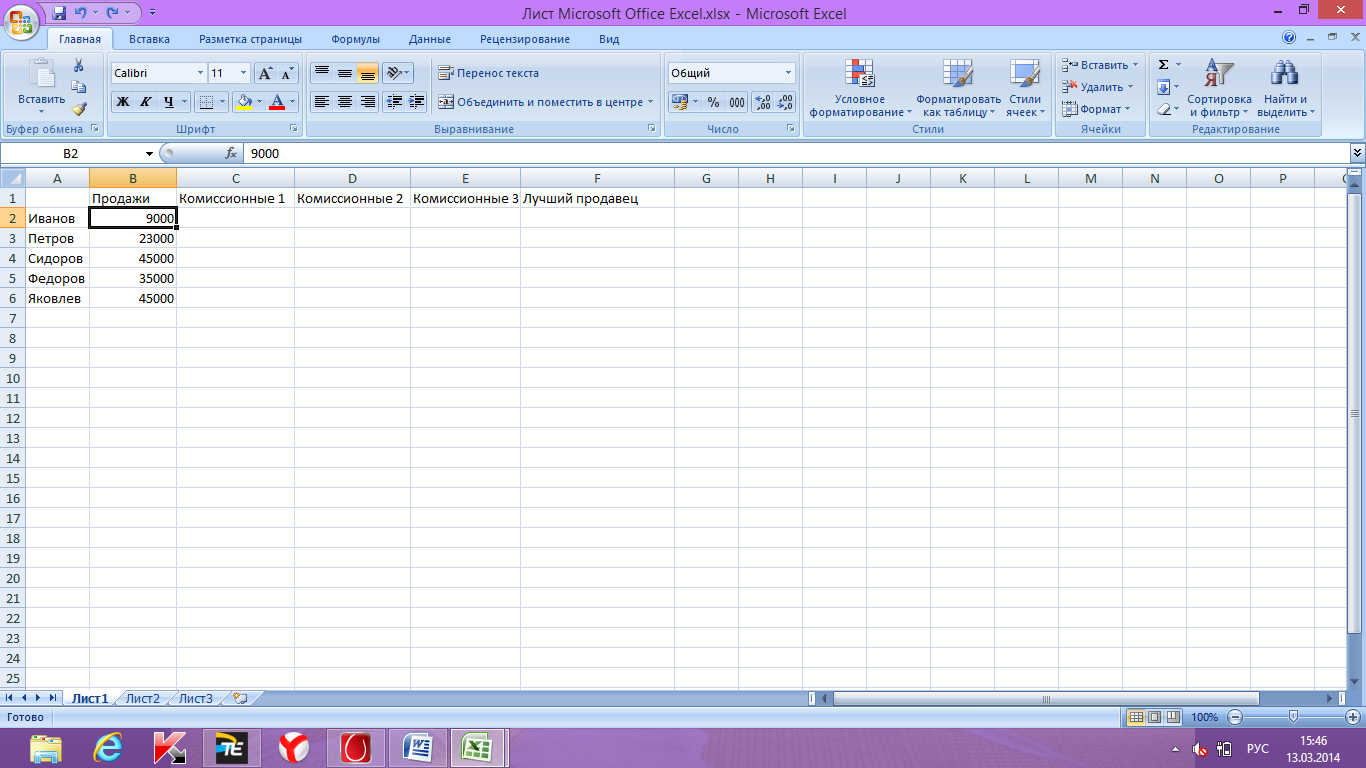1366x768 pixels.
Task: Open Формат cells menu
Action: point(1097,109)
